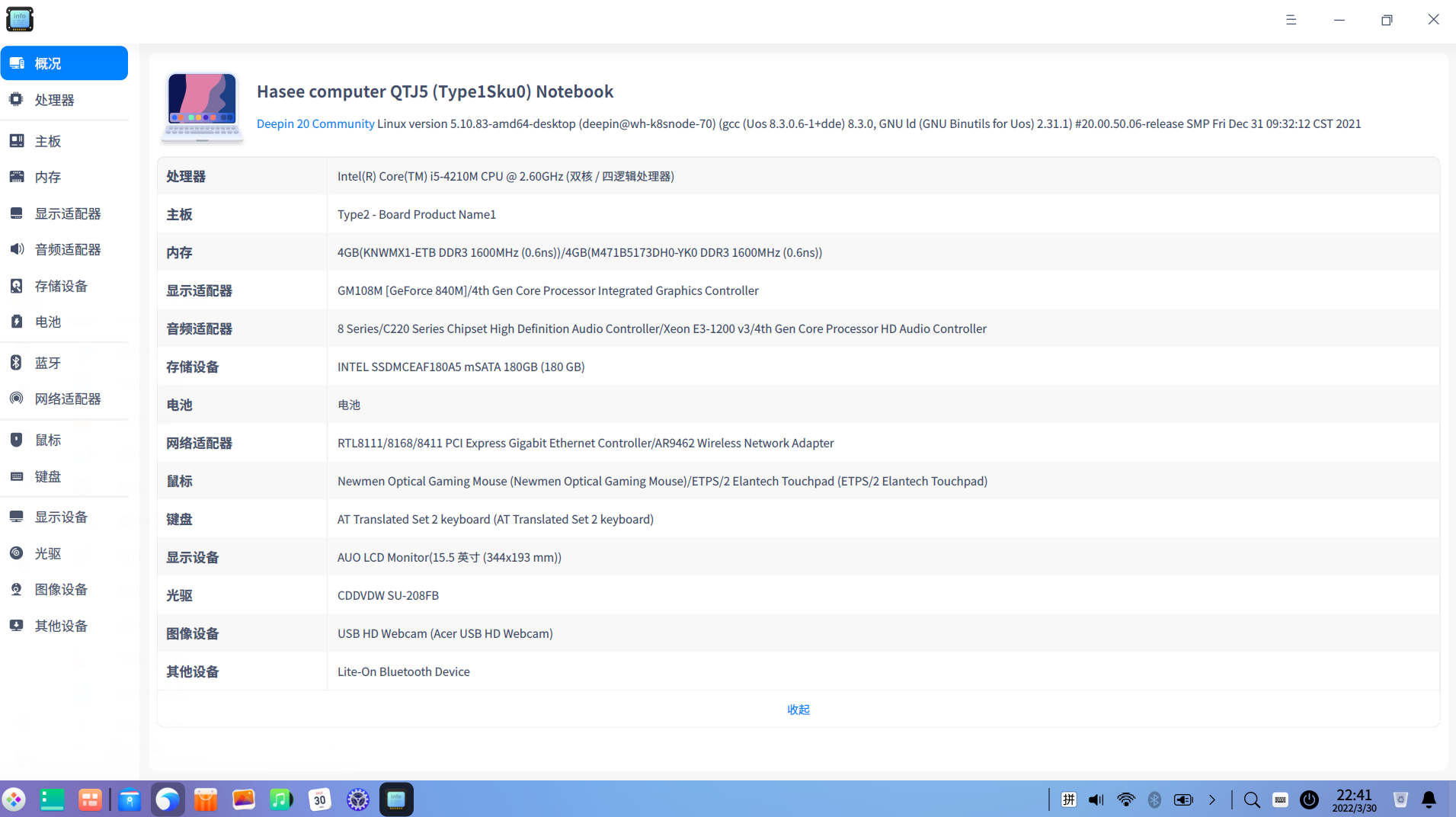
Task: Open the 音频适配器 audio adapter sidebar page
Action: click(64, 249)
